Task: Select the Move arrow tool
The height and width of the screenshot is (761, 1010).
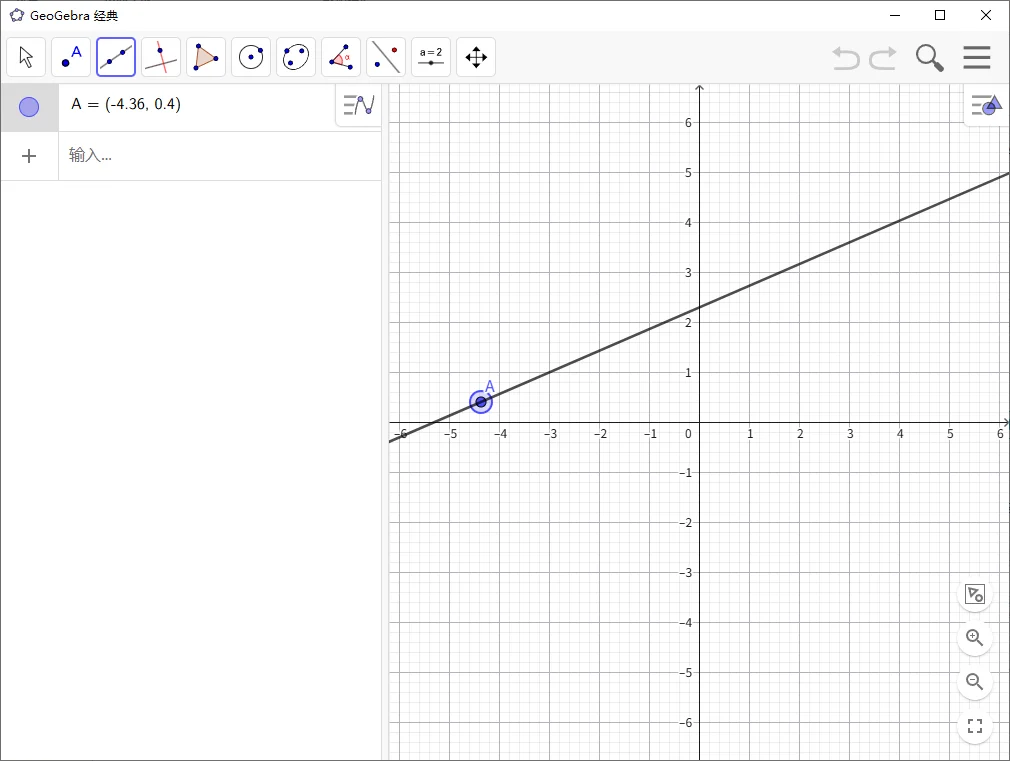Action: [x=26, y=57]
